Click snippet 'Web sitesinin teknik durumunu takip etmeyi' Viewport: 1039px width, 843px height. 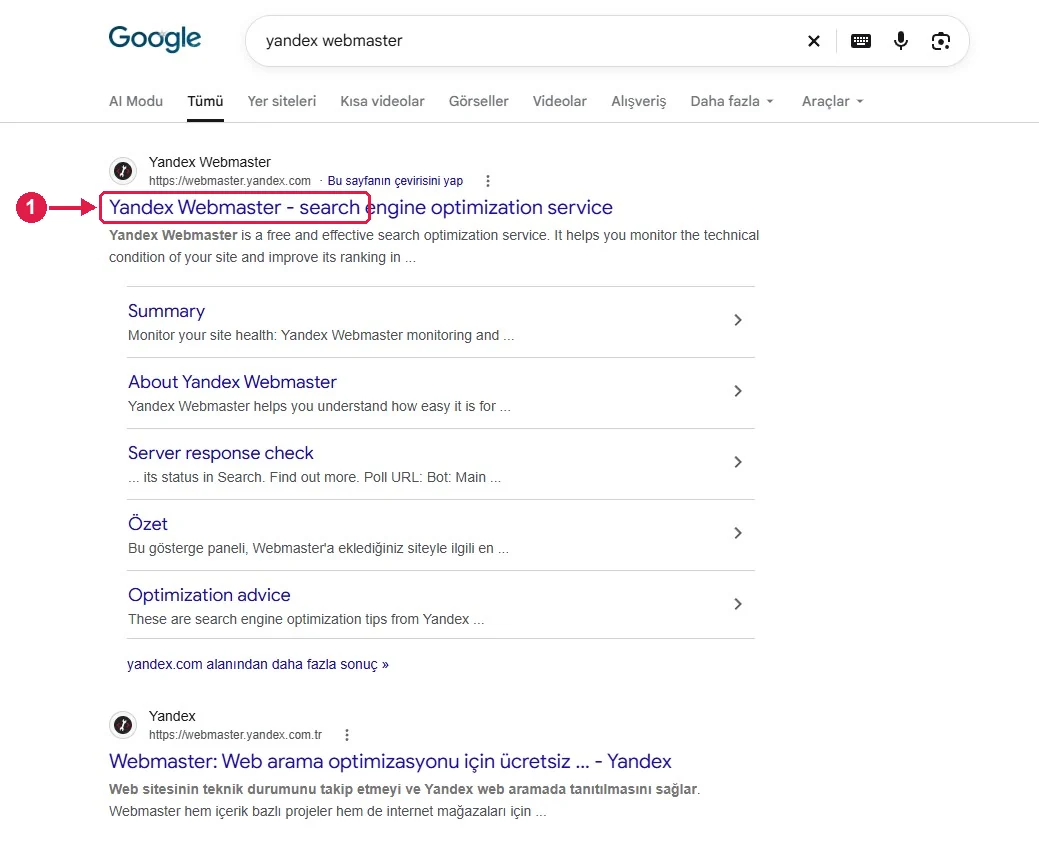pos(404,800)
